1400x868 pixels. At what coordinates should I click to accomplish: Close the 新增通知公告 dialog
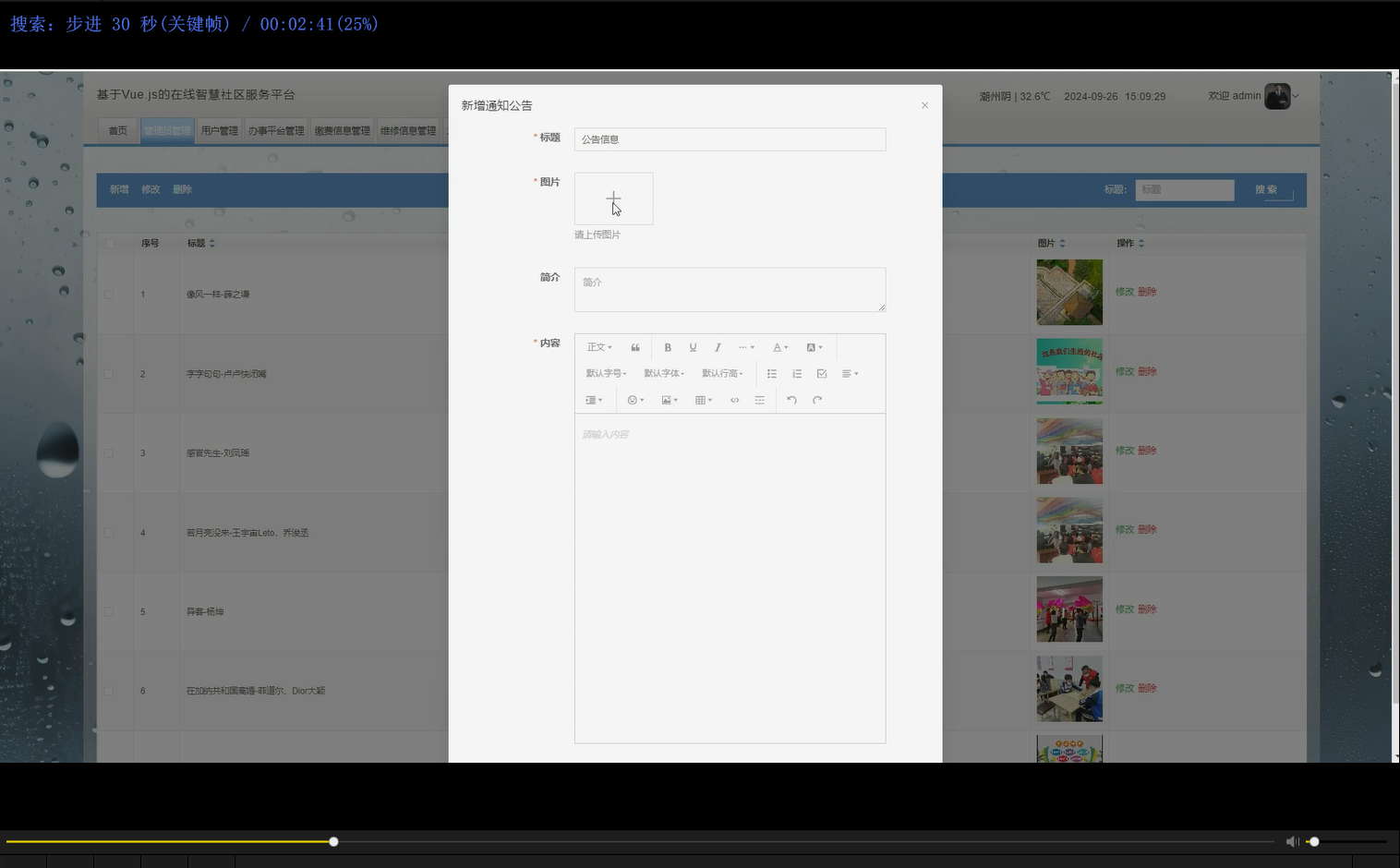coord(924,105)
